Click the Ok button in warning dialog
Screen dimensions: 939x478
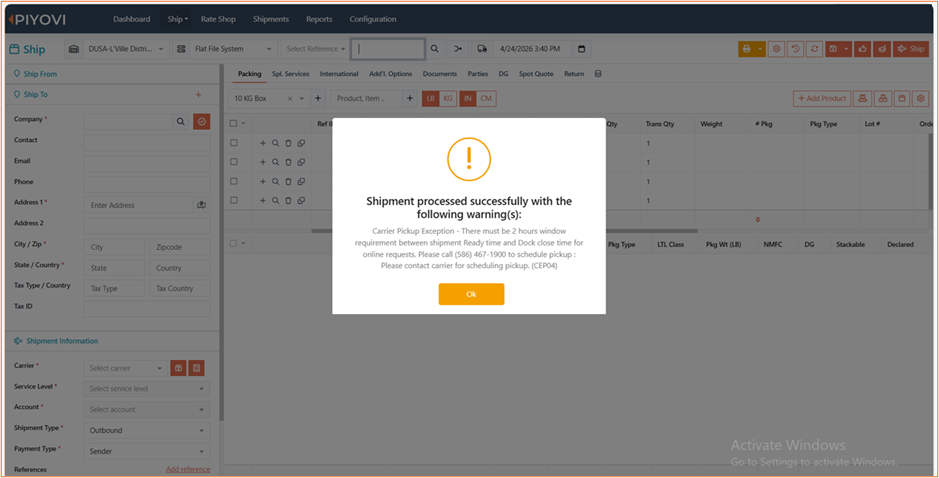pyautogui.click(x=471, y=294)
